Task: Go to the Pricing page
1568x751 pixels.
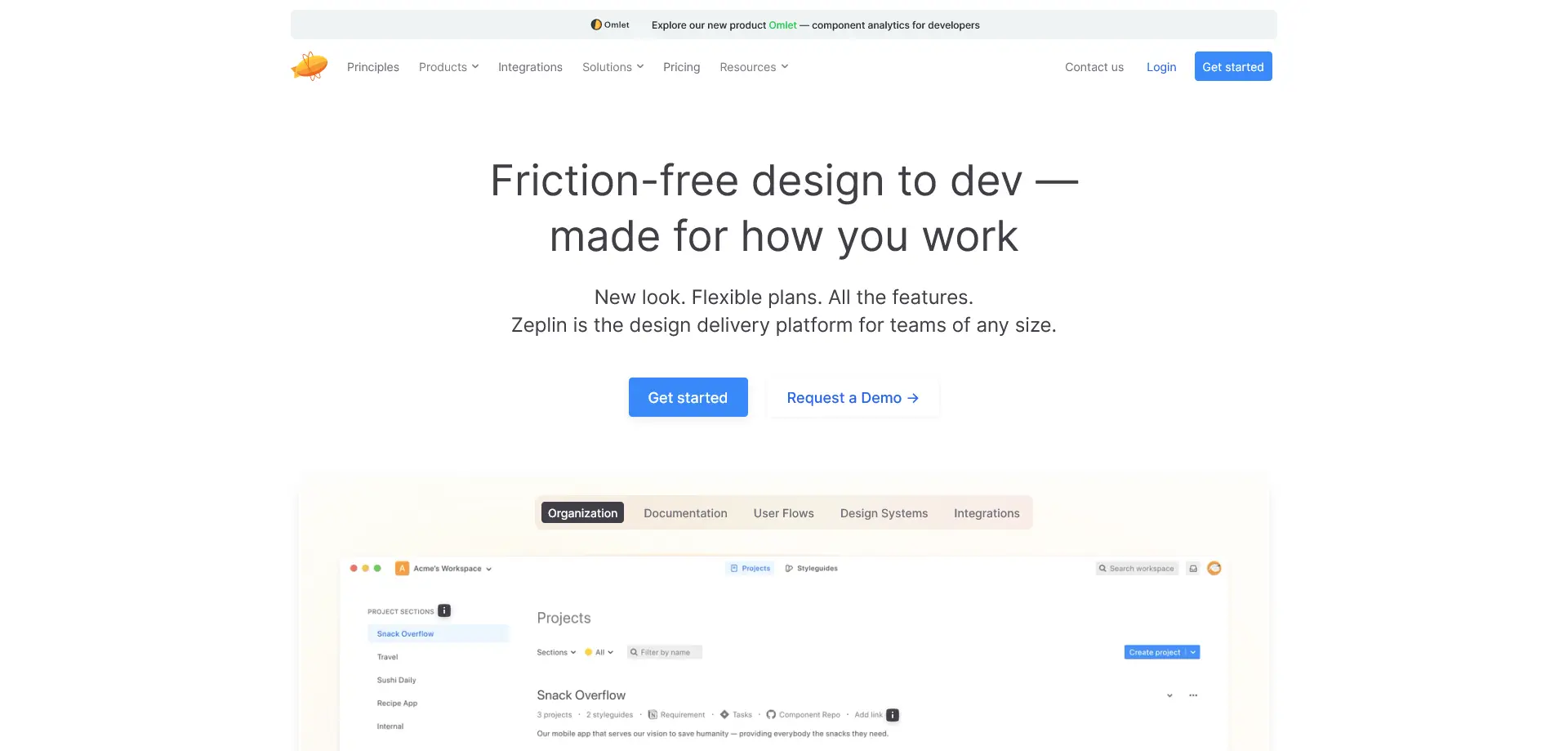Action: tap(681, 67)
